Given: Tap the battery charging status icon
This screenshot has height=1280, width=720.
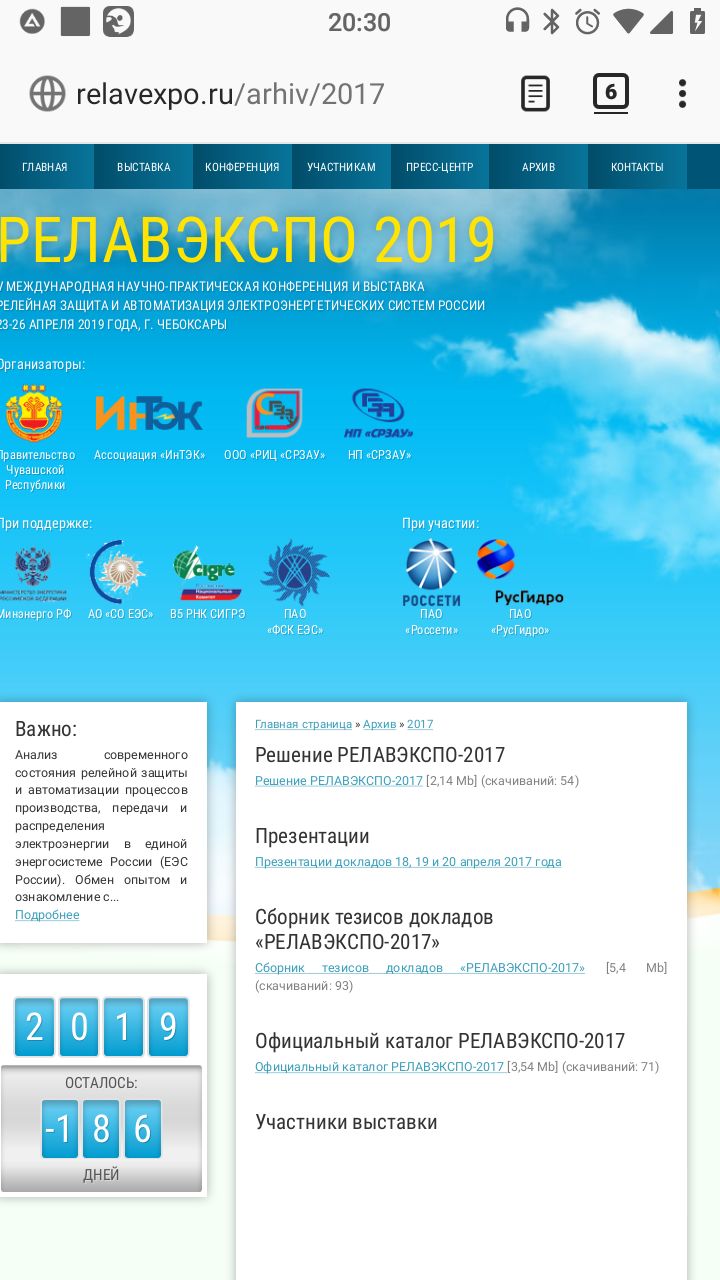Looking at the screenshot, I should point(697,21).
